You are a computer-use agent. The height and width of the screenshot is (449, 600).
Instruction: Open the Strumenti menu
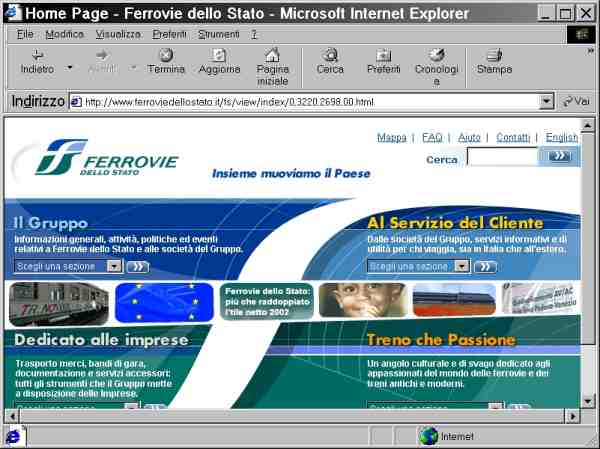pos(218,34)
